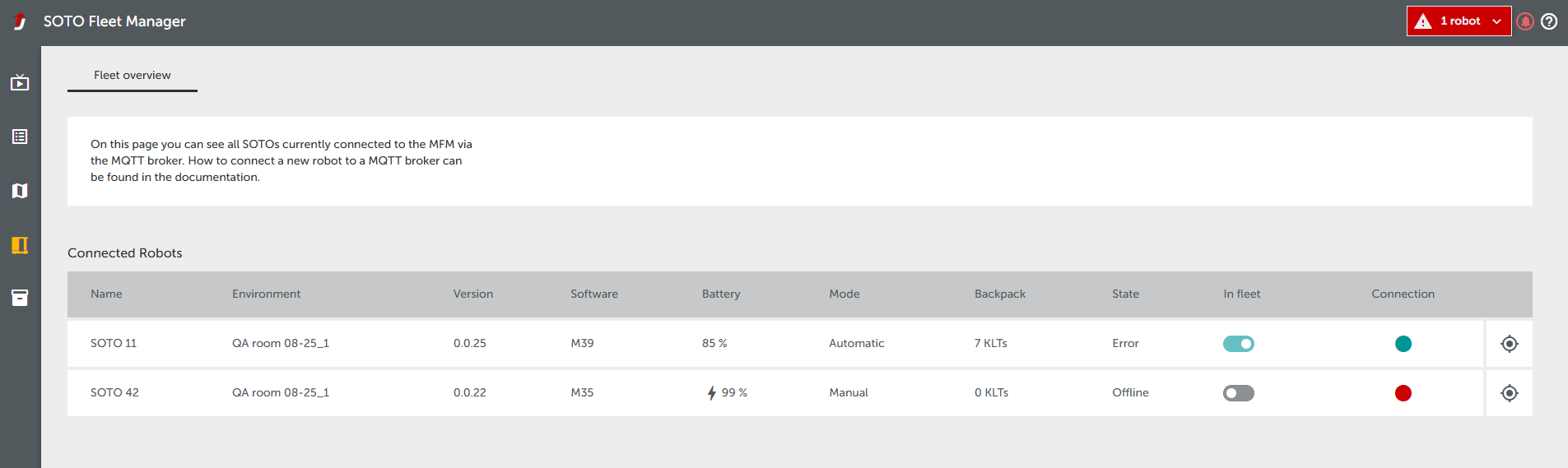1568x468 pixels.
Task: Switch to the Fleet overview tab
Action: [133, 75]
